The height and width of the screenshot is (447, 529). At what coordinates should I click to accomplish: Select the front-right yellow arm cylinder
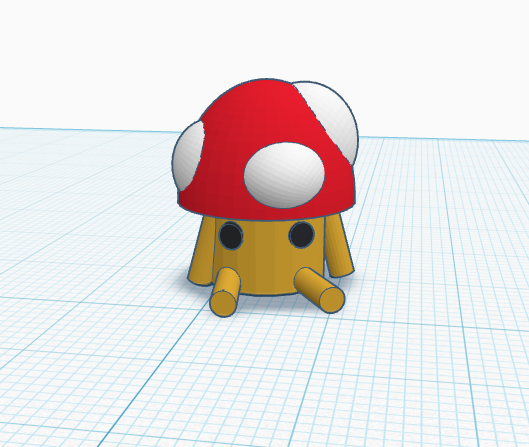tap(320, 290)
